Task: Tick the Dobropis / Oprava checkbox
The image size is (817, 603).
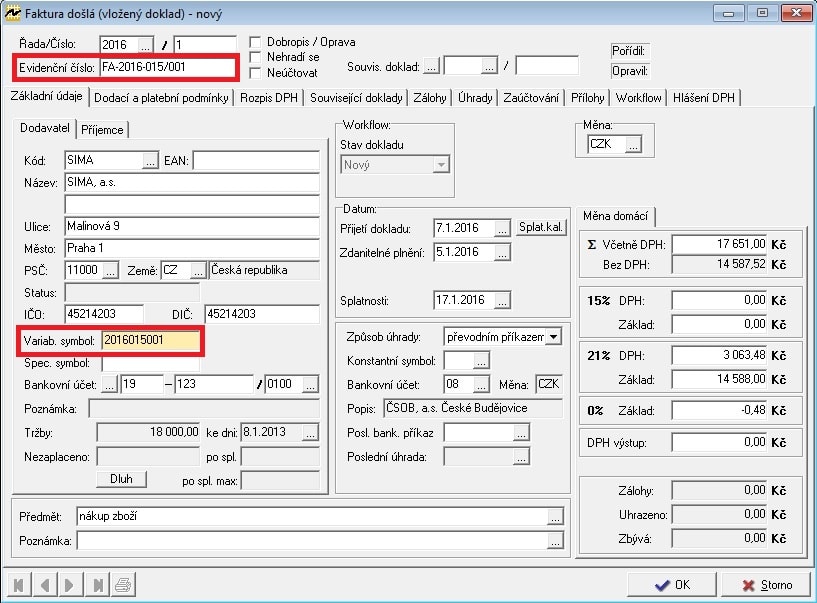Action: pyautogui.click(x=255, y=42)
